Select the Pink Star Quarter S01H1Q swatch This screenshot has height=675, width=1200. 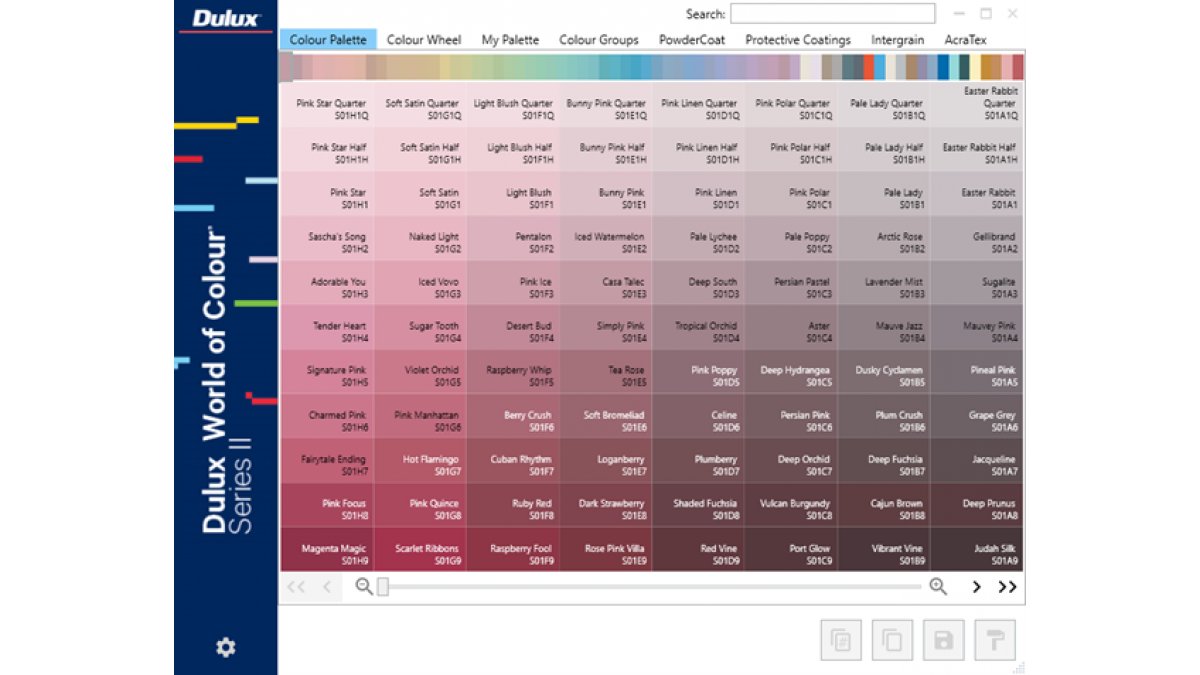click(x=326, y=104)
